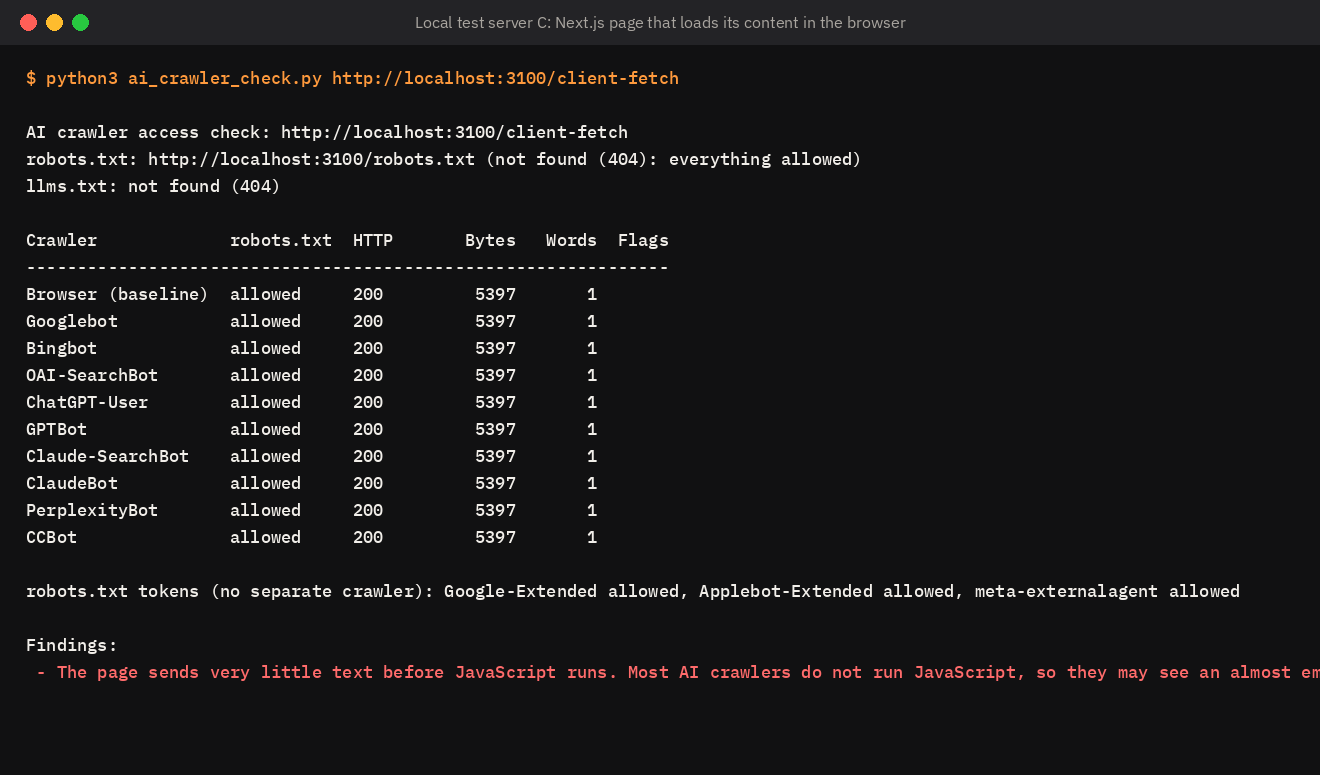Click the 'Bytes' column header

[x=490, y=240]
